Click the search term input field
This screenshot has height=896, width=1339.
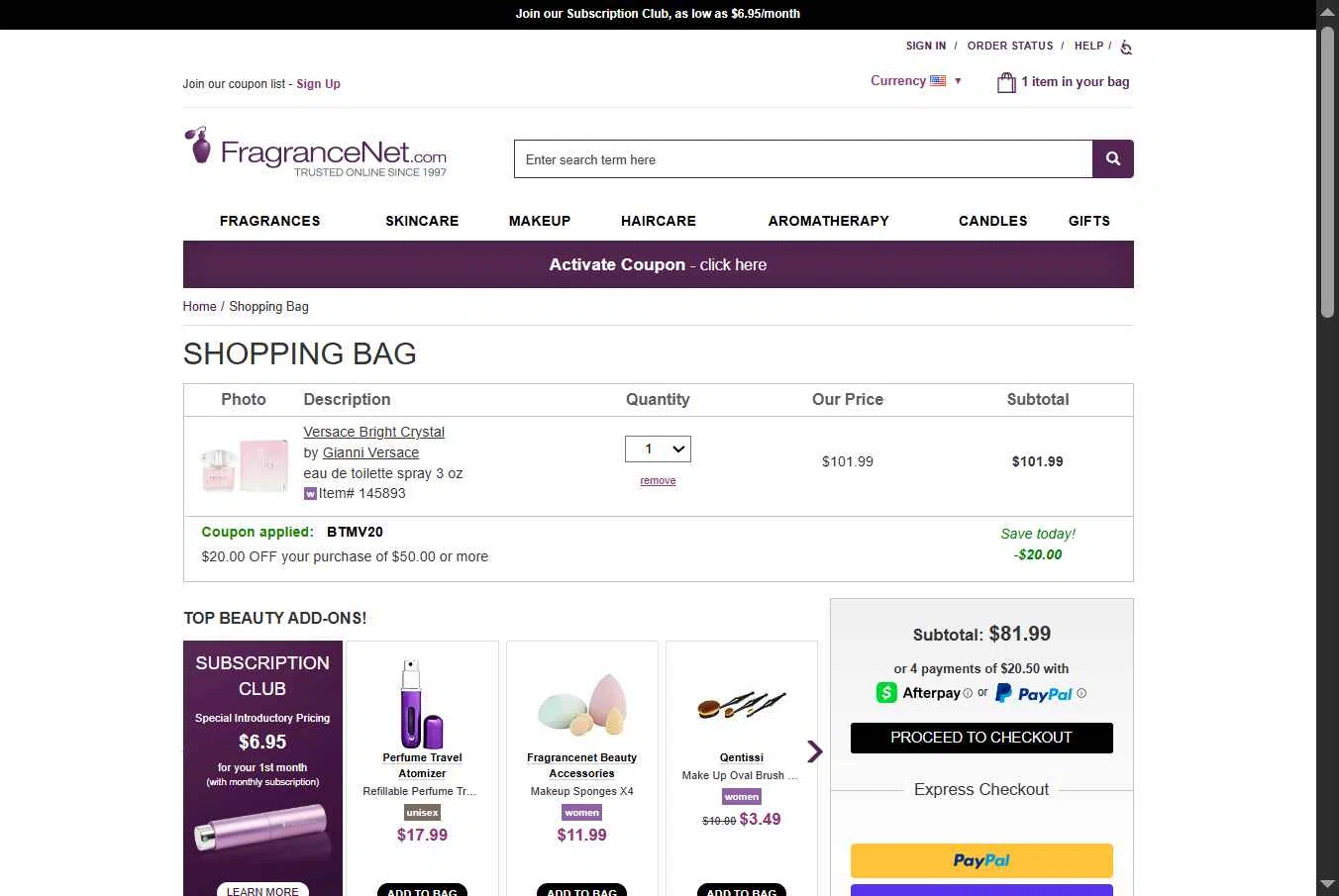pos(803,159)
